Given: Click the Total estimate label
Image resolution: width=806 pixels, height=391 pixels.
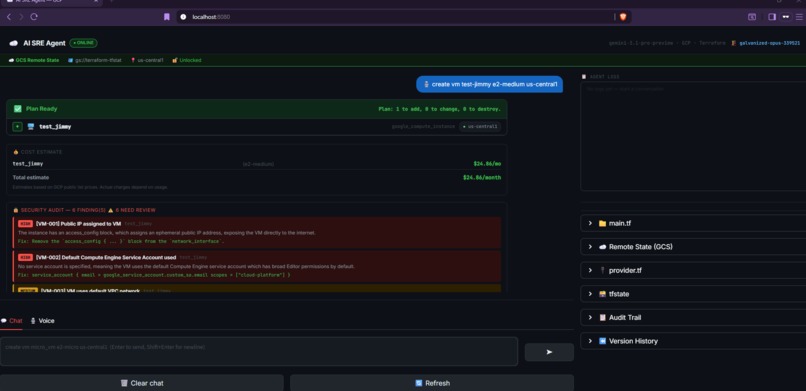Looking at the screenshot, I should 31,178.
